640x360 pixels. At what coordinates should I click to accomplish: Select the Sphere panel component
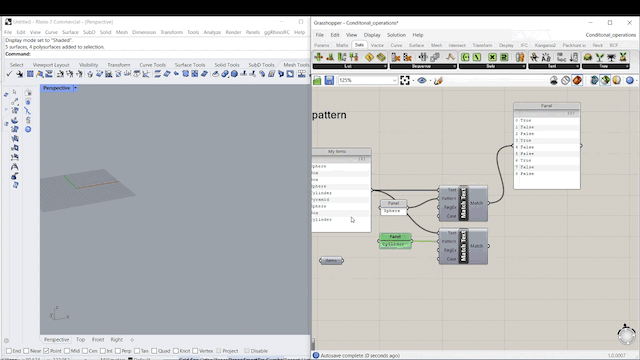click(x=393, y=207)
